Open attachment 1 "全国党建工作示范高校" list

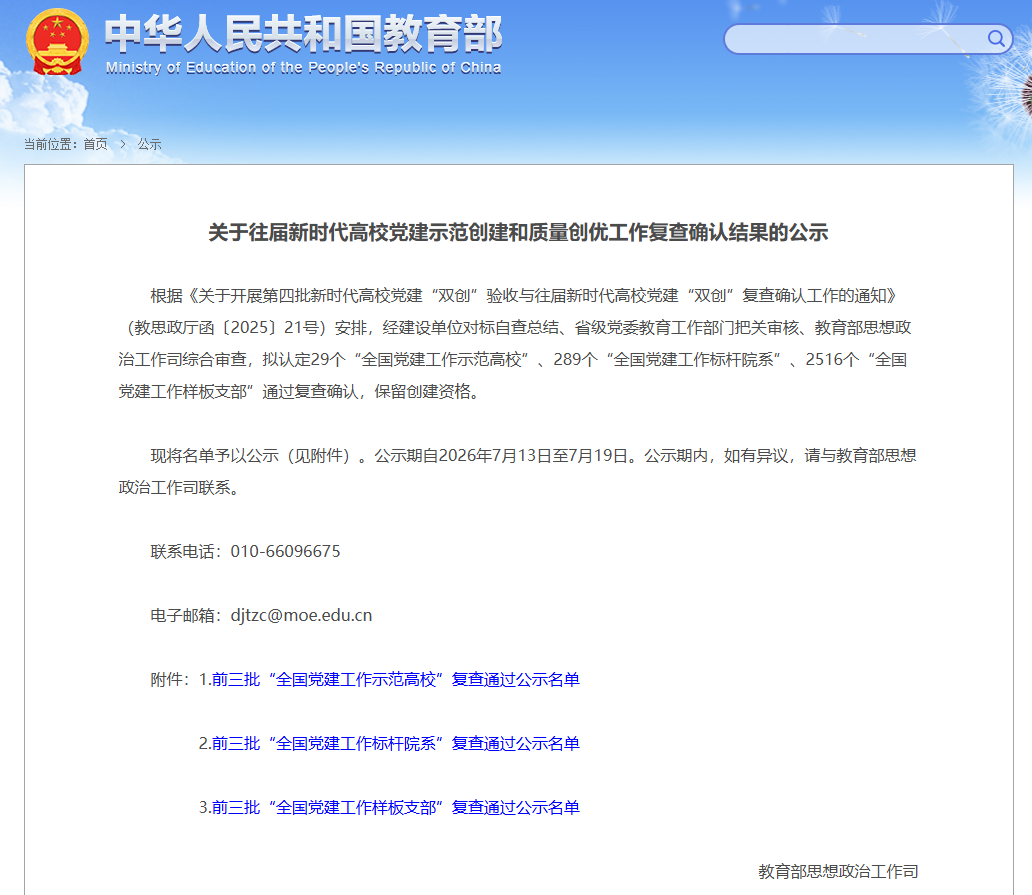coord(396,679)
